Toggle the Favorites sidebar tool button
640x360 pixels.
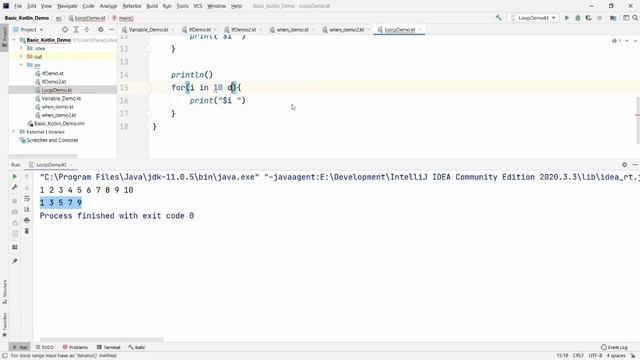(4, 325)
